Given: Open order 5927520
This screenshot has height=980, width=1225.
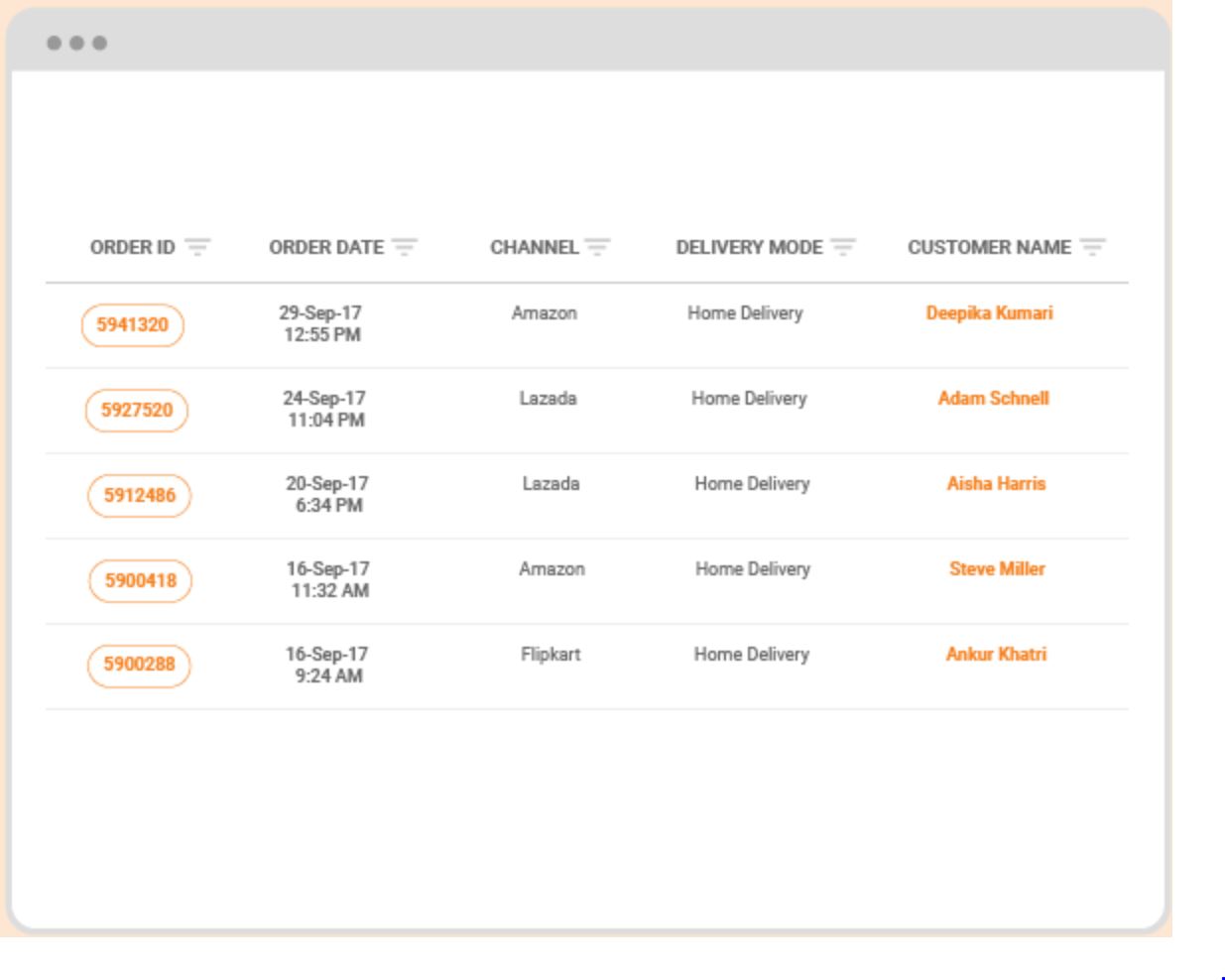Looking at the screenshot, I should tap(136, 411).
